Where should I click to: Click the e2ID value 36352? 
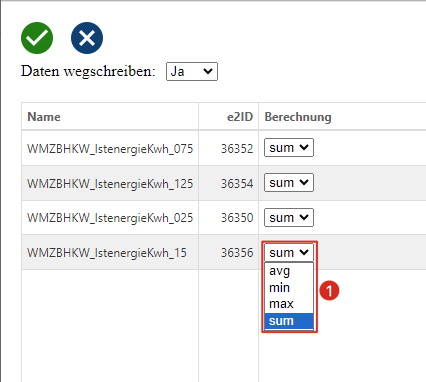[237, 148]
